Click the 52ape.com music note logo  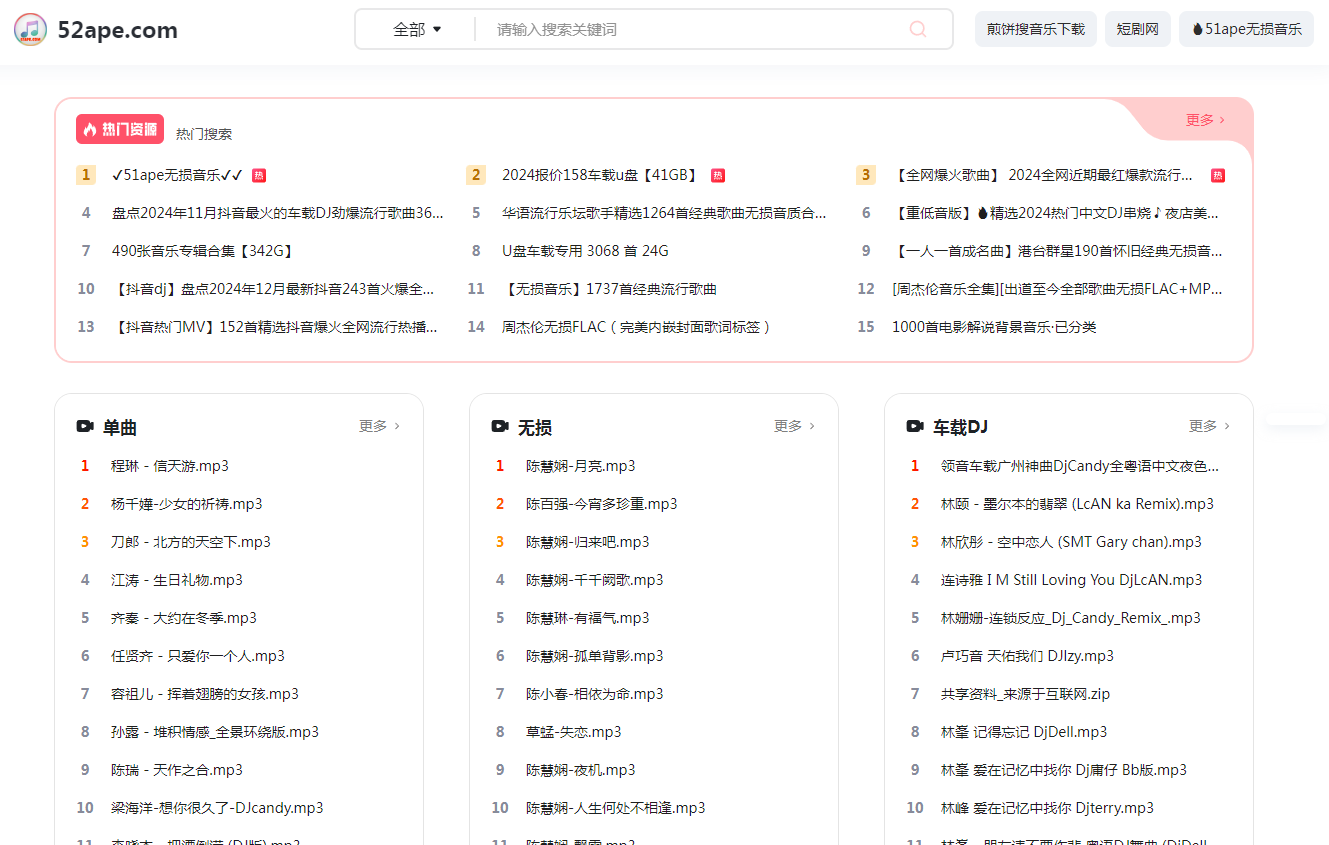pos(30,30)
